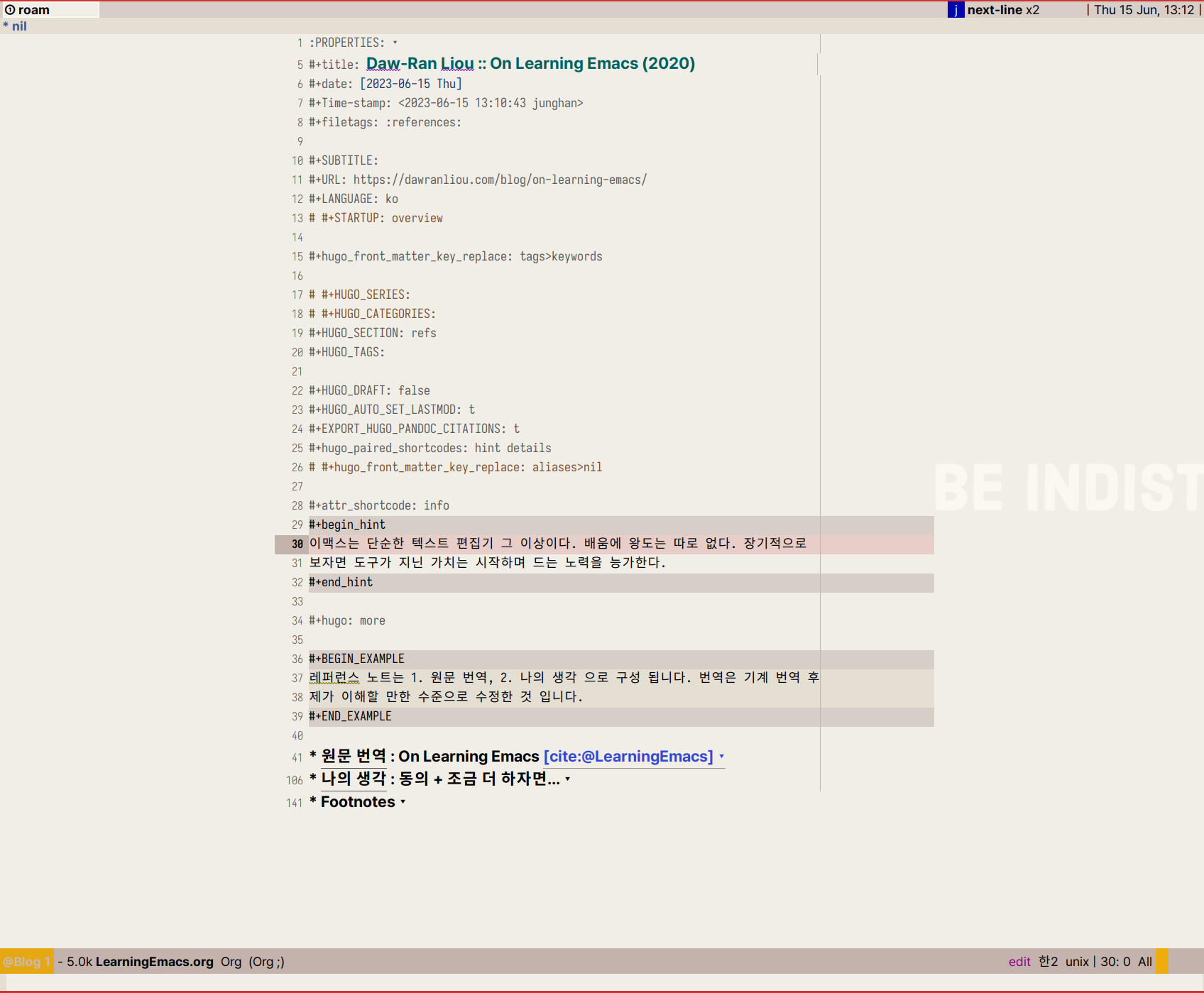The height and width of the screenshot is (993, 1204).
Task: Open the cite:@LearningEmacs citation link
Action: click(628, 757)
